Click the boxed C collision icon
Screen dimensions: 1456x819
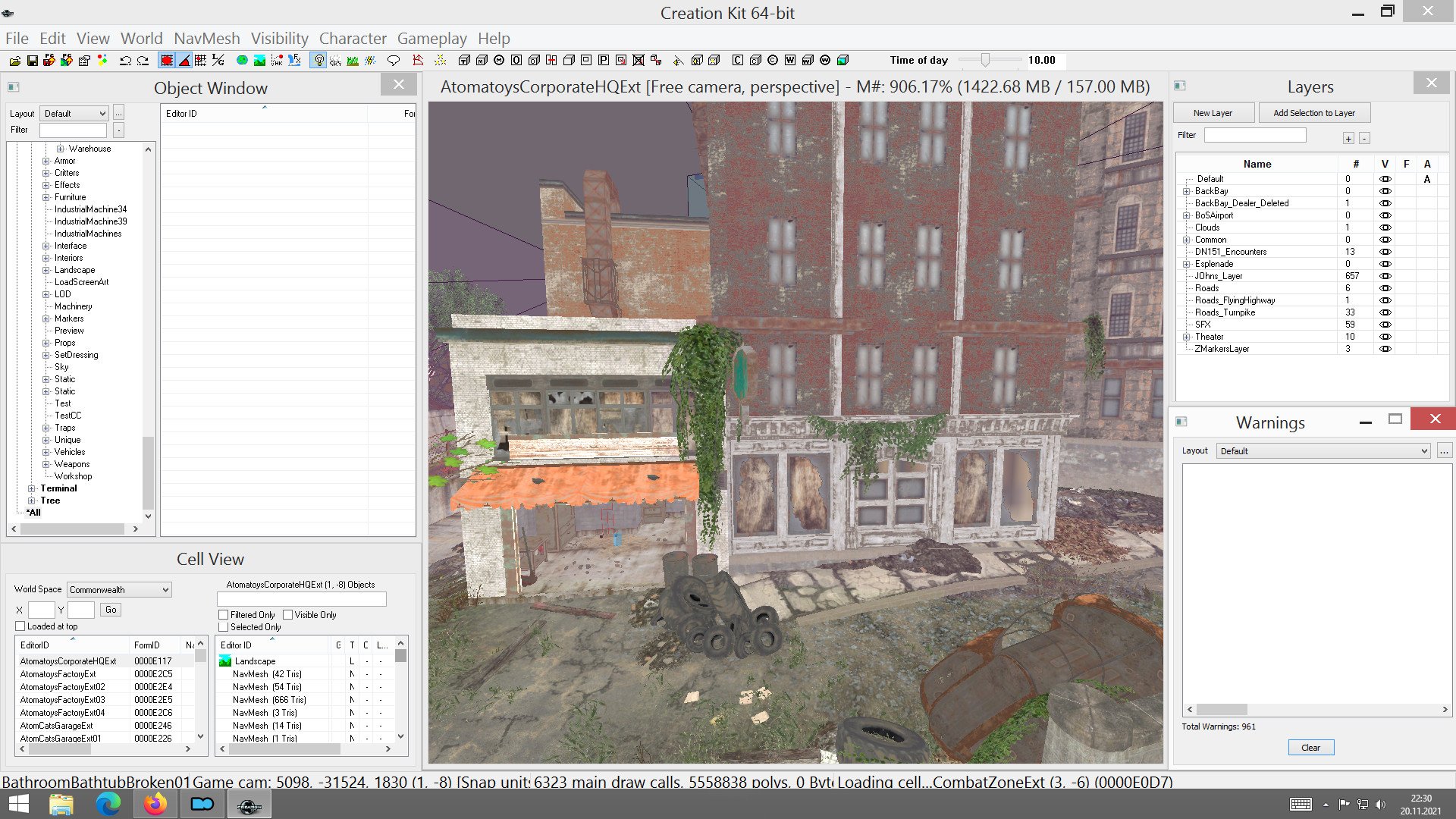[x=738, y=60]
